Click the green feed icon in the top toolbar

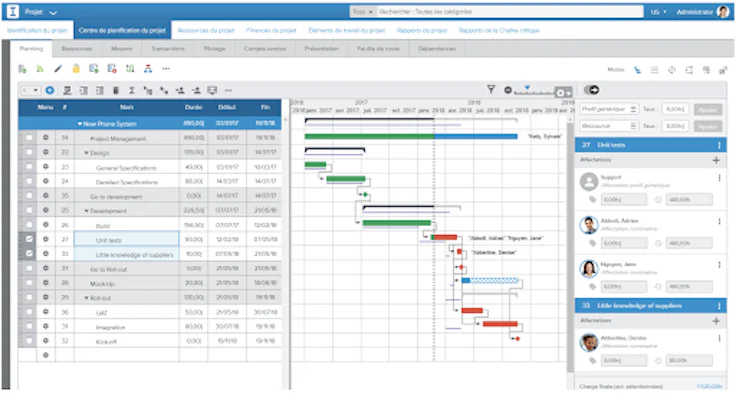[x=40, y=69]
